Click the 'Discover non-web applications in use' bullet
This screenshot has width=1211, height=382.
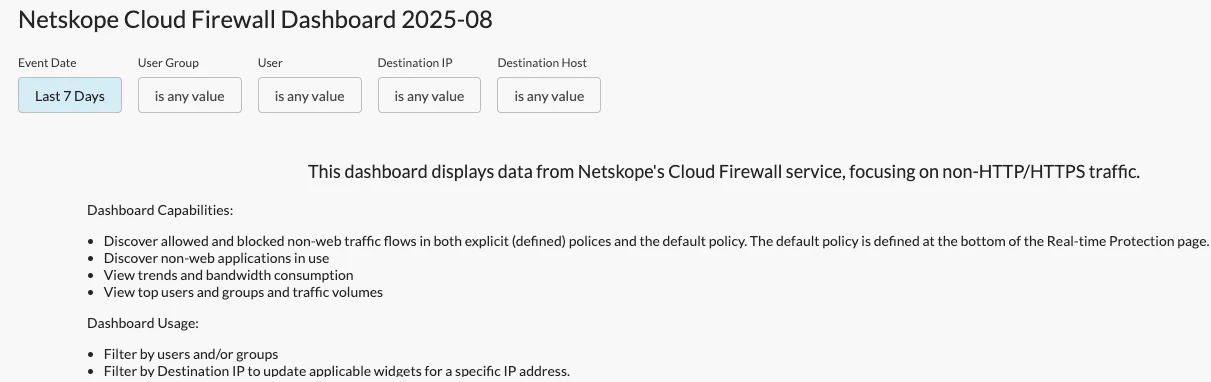click(x=216, y=258)
